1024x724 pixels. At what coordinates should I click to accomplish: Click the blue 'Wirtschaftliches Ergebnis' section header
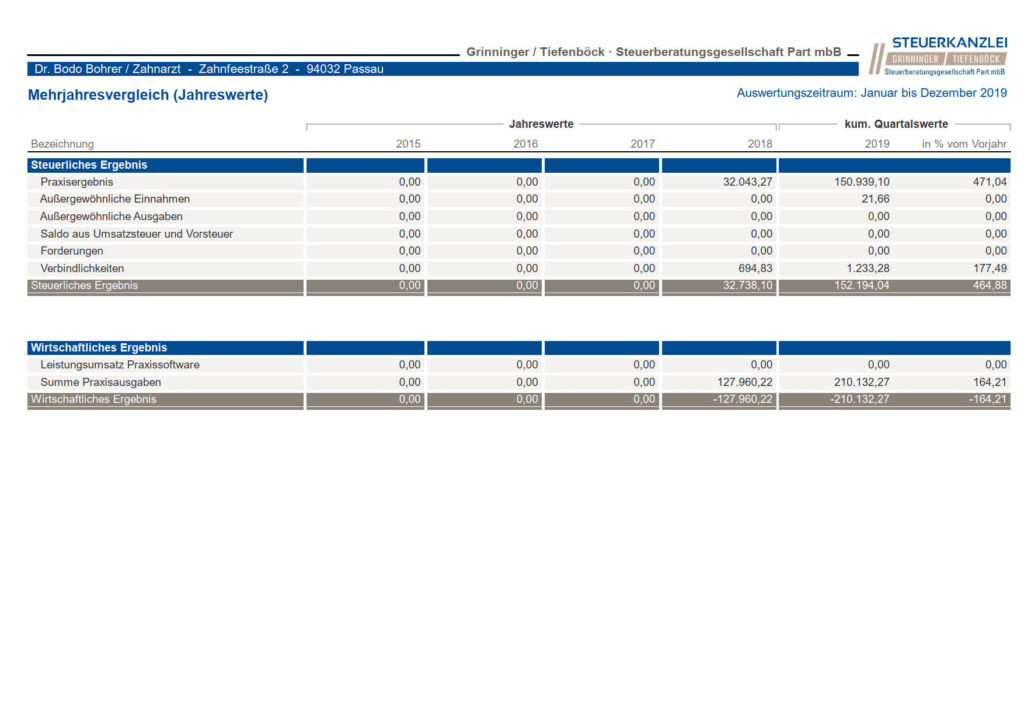[99, 348]
